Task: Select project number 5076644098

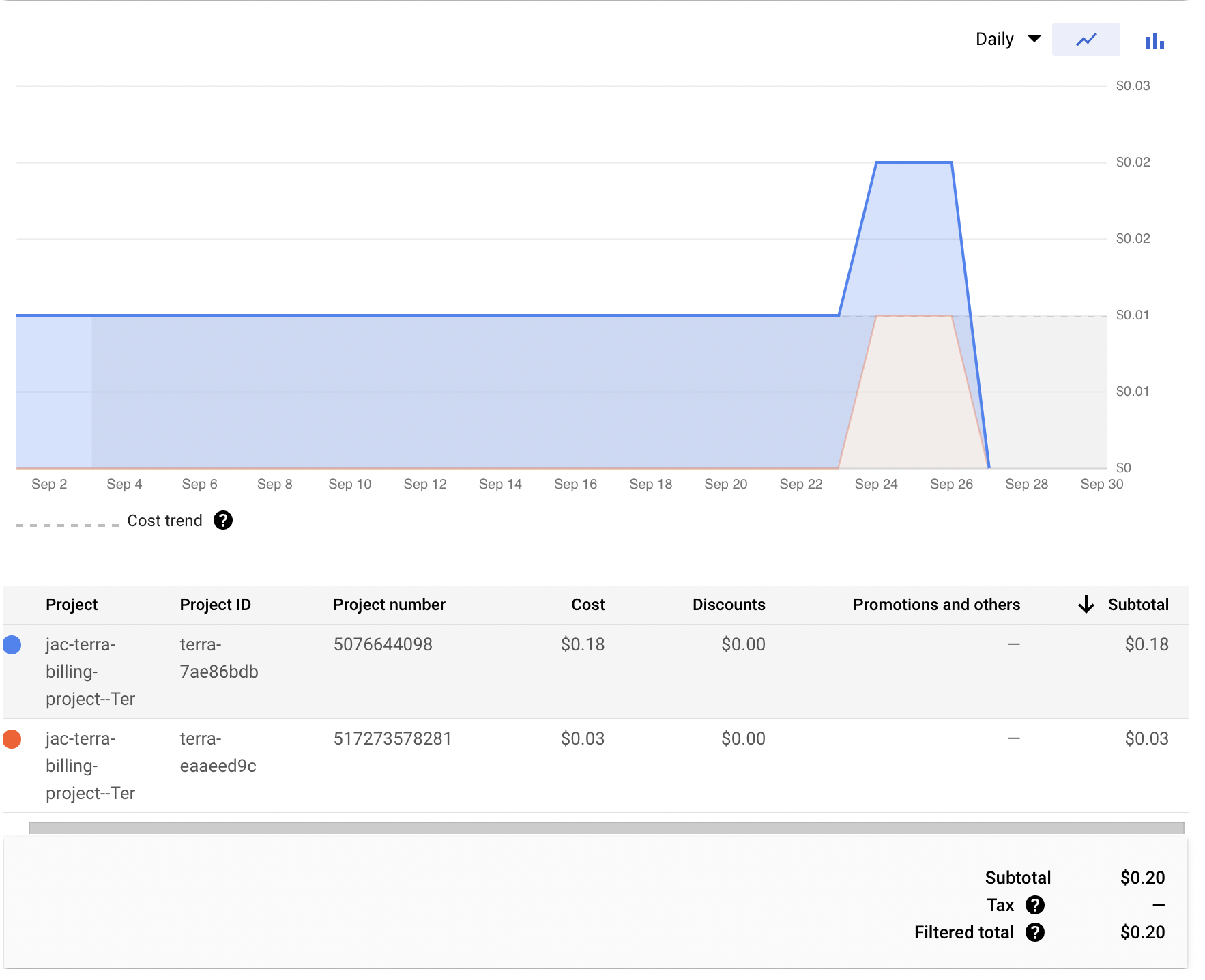Action: point(383,644)
